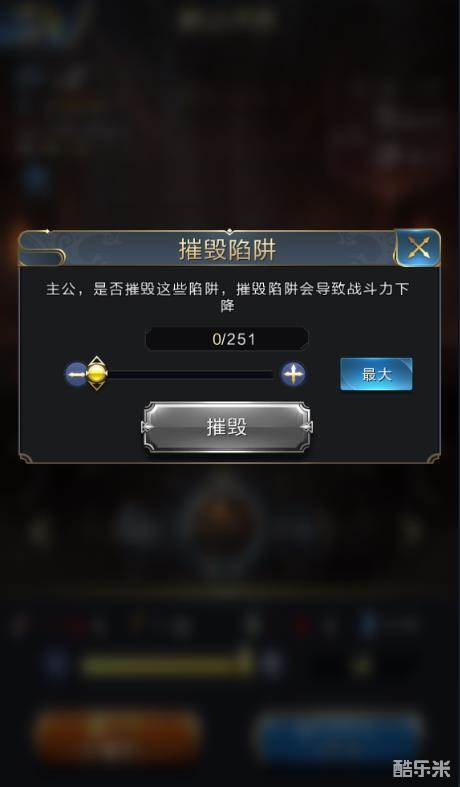
Task: Click the 摧毁陷阱 dialog title
Action: (x=227, y=249)
